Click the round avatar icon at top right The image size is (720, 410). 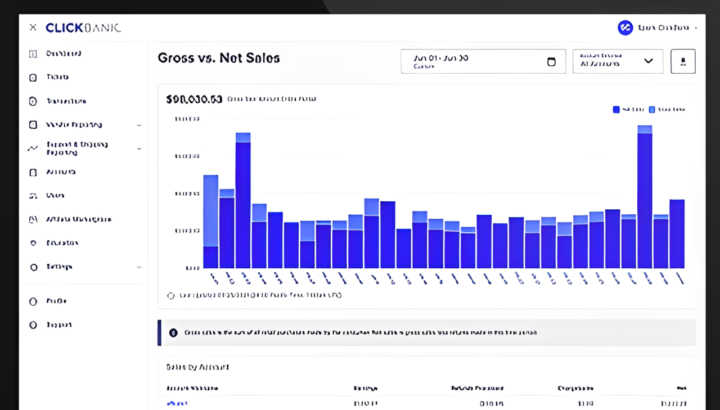625,28
